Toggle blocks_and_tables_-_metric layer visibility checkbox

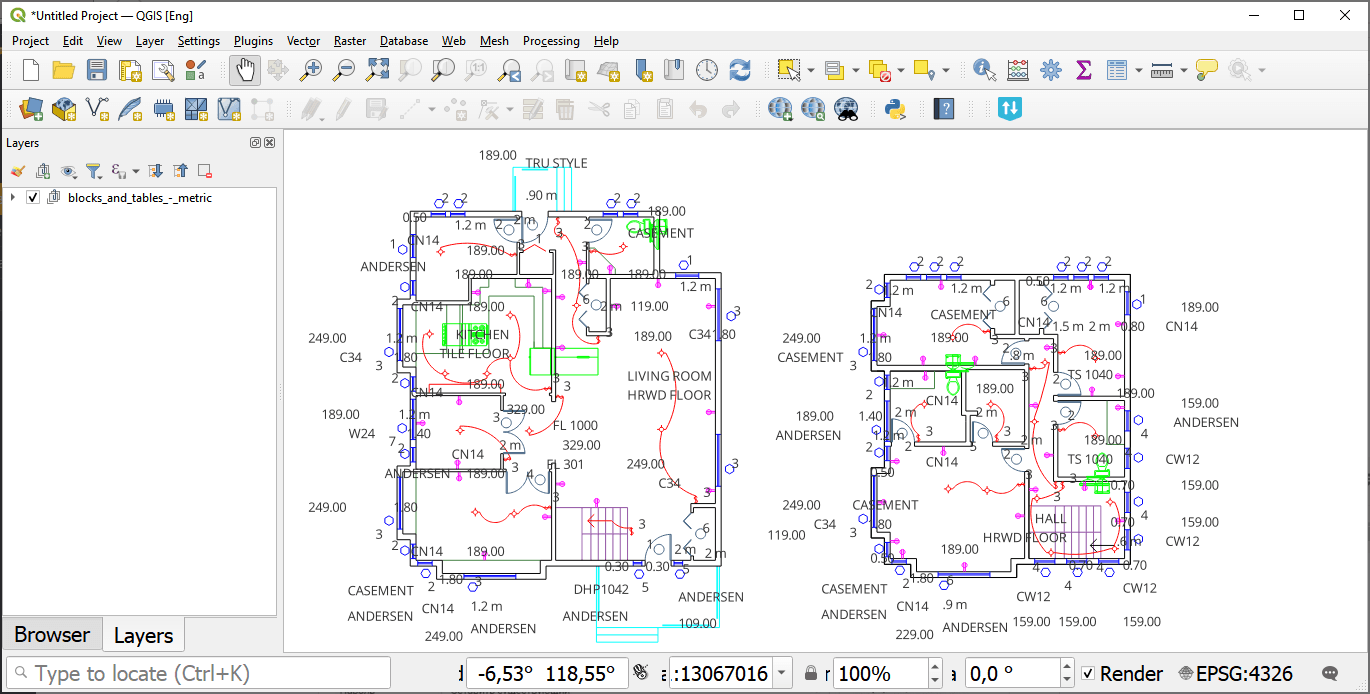33,198
